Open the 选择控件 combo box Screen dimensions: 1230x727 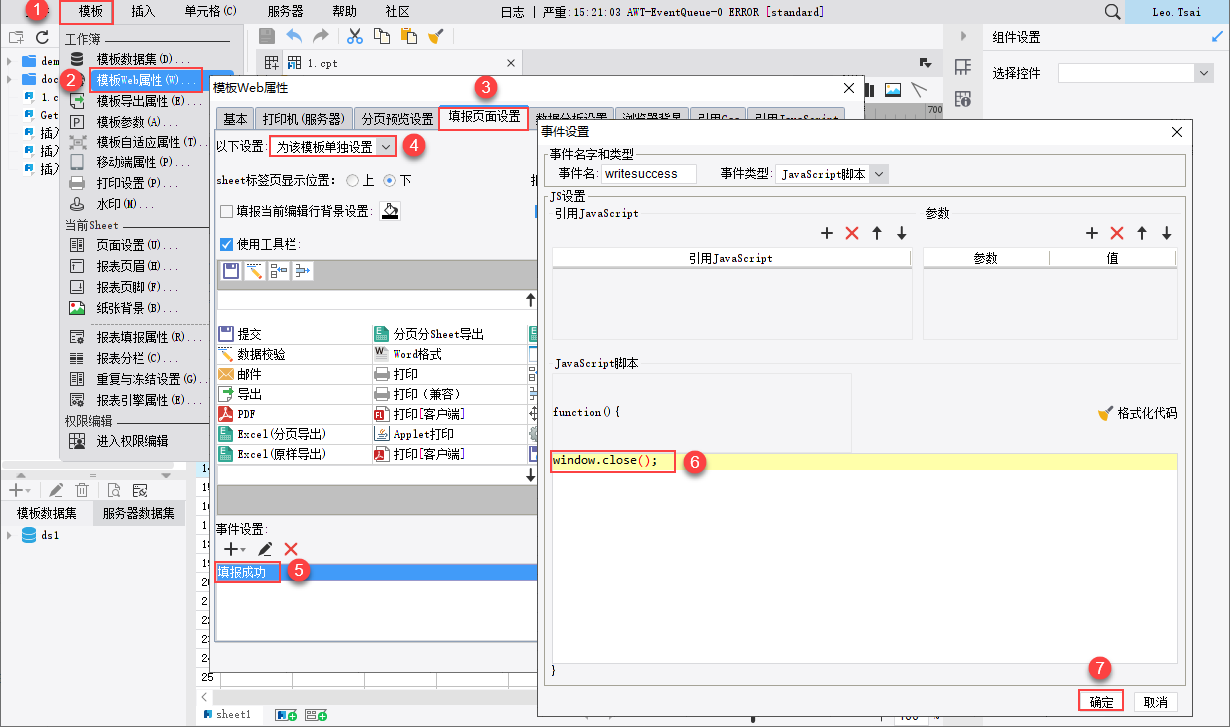pyautogui.click(x=1136, y=73)
